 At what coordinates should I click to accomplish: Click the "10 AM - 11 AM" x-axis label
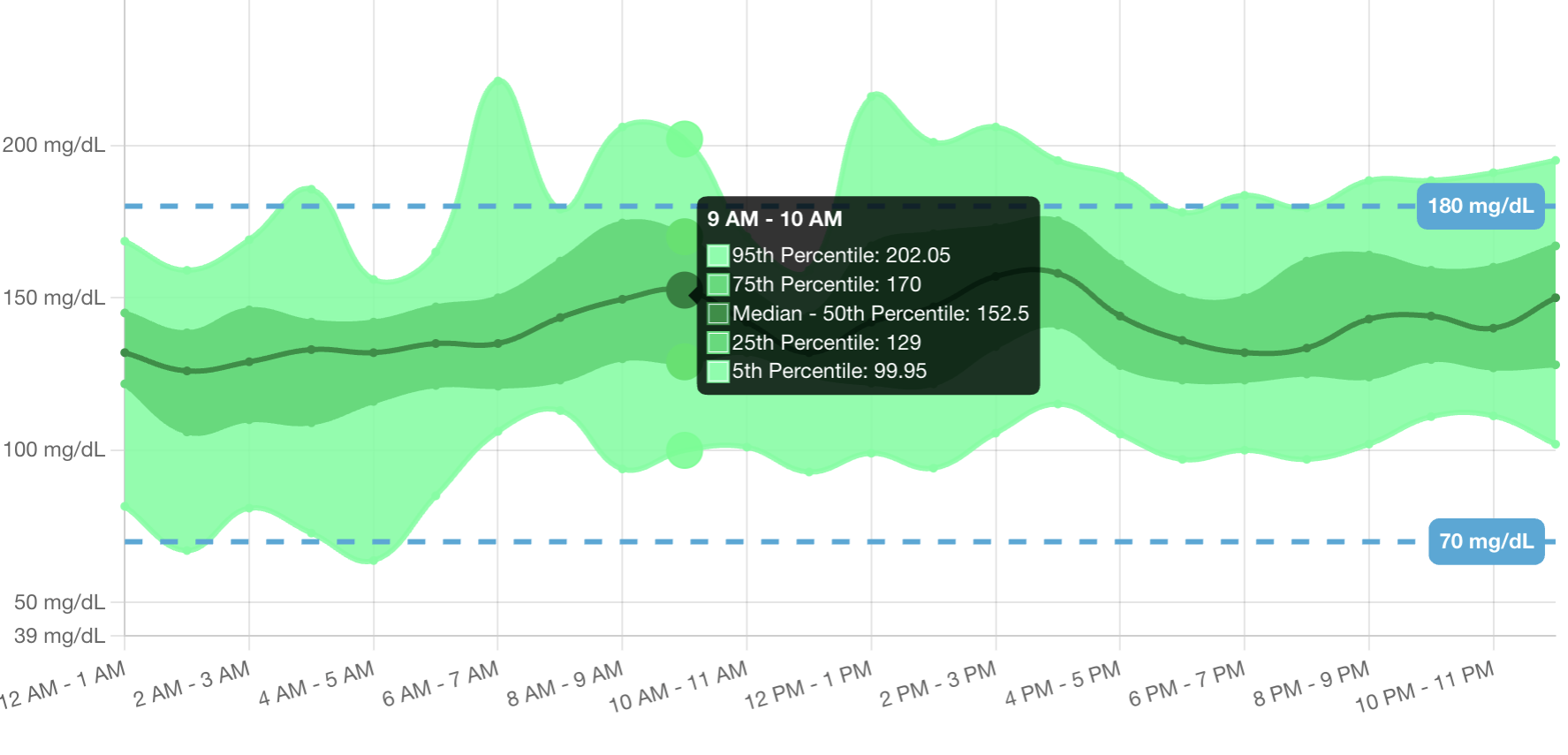click(678, 687)
